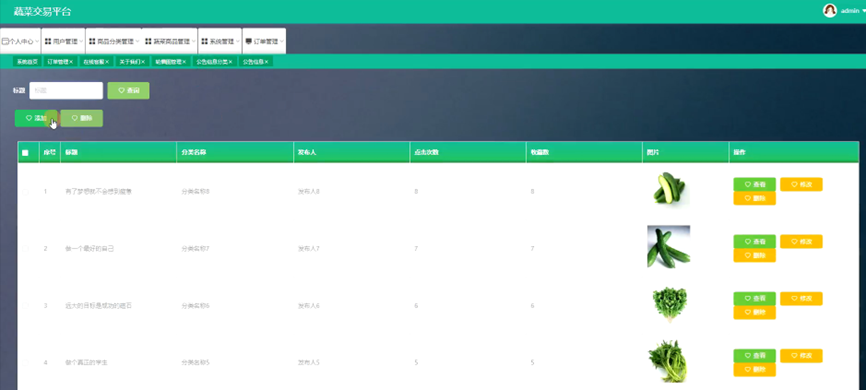Switch to the 系统首页 tab
Image resolution: width=866 pixels, height=390 pixels.
point(27,62)
